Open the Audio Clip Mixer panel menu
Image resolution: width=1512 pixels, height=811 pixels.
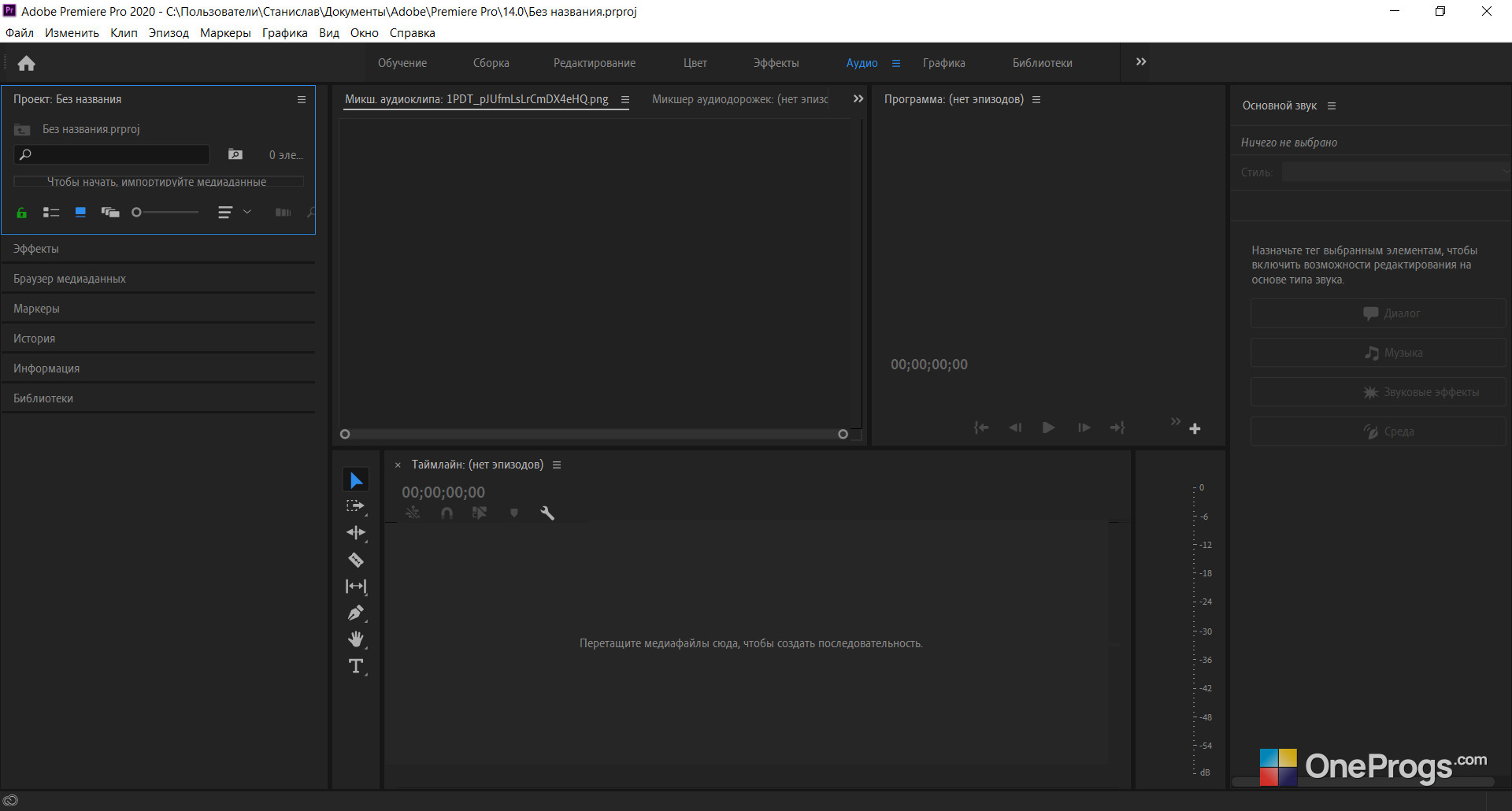[625, 100]
